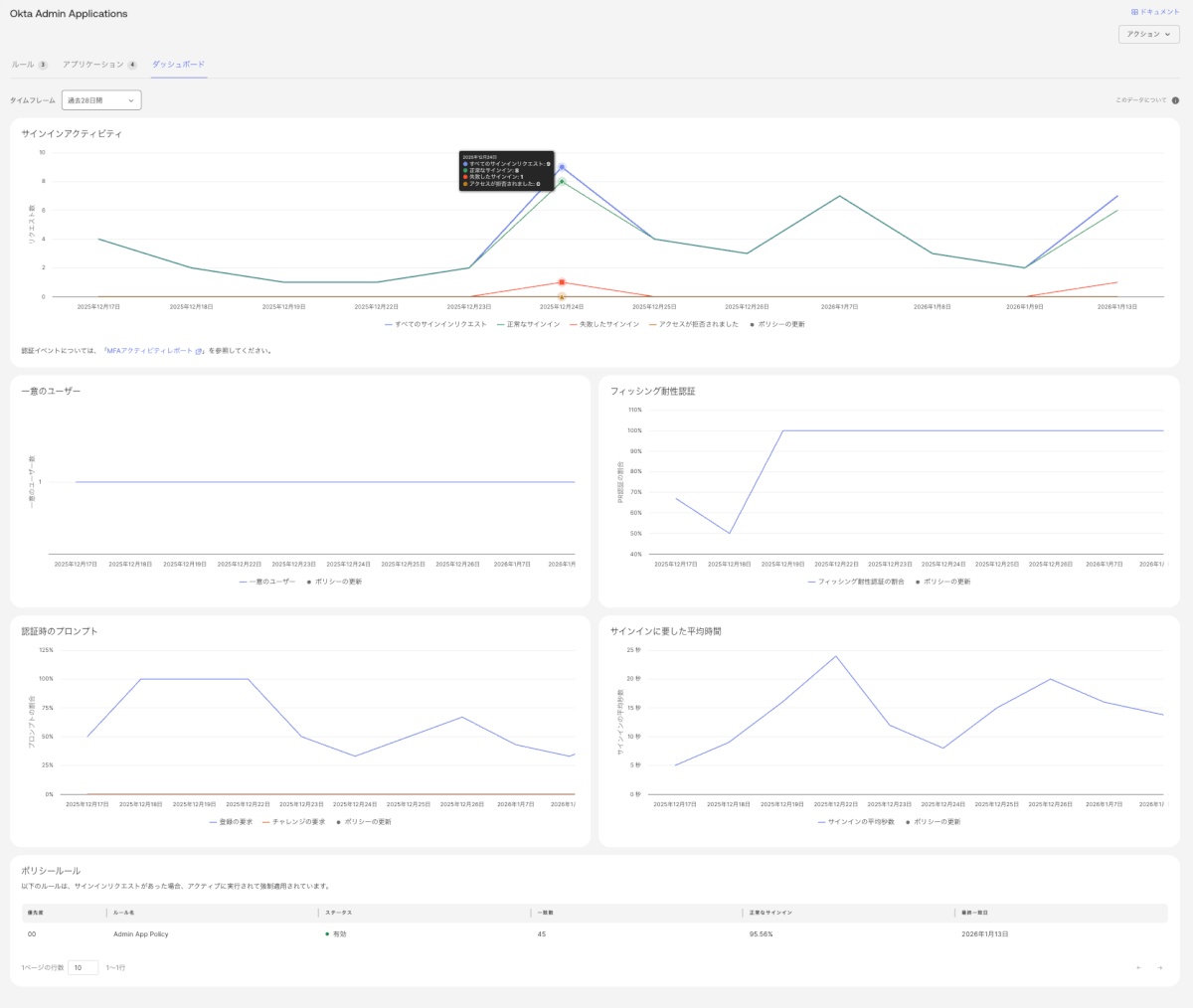Toggle チャレンジの要求 legend entry

(293, 822)
